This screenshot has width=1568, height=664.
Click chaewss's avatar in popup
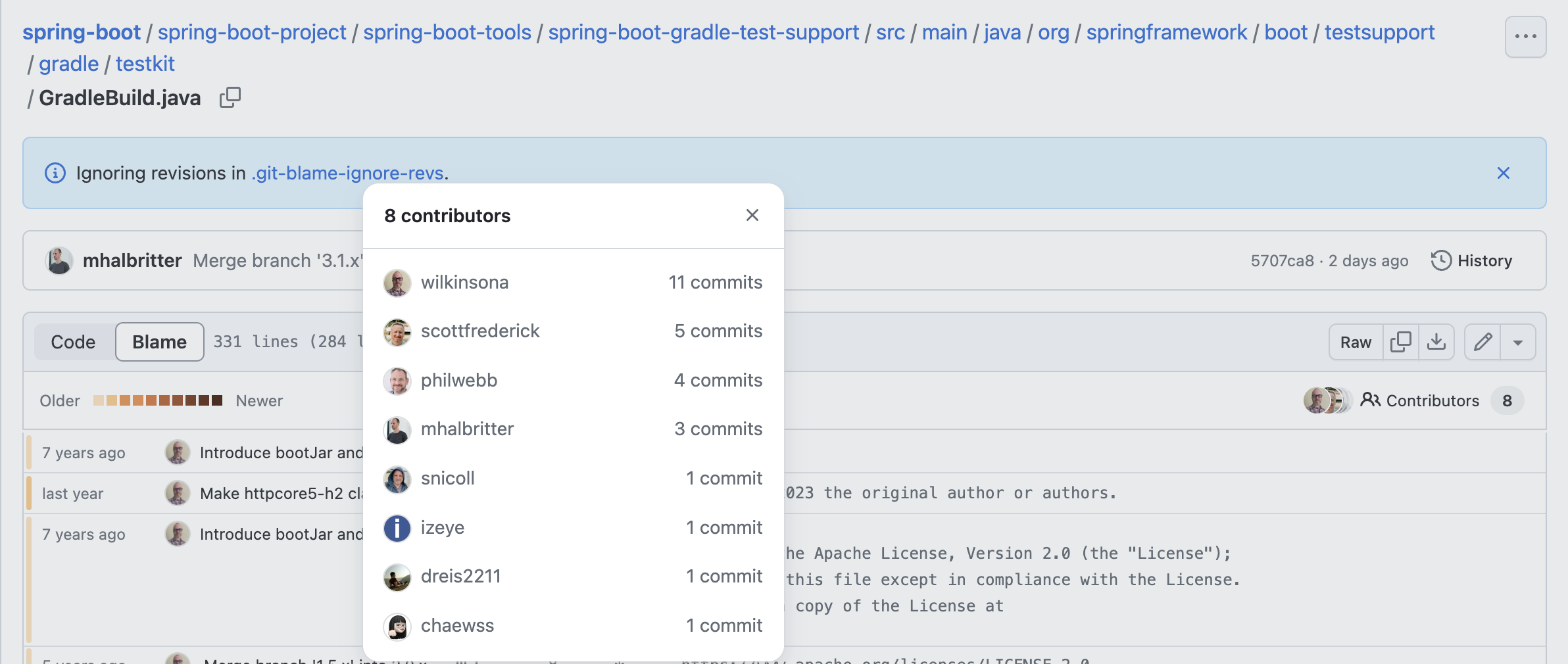[397, 627]
